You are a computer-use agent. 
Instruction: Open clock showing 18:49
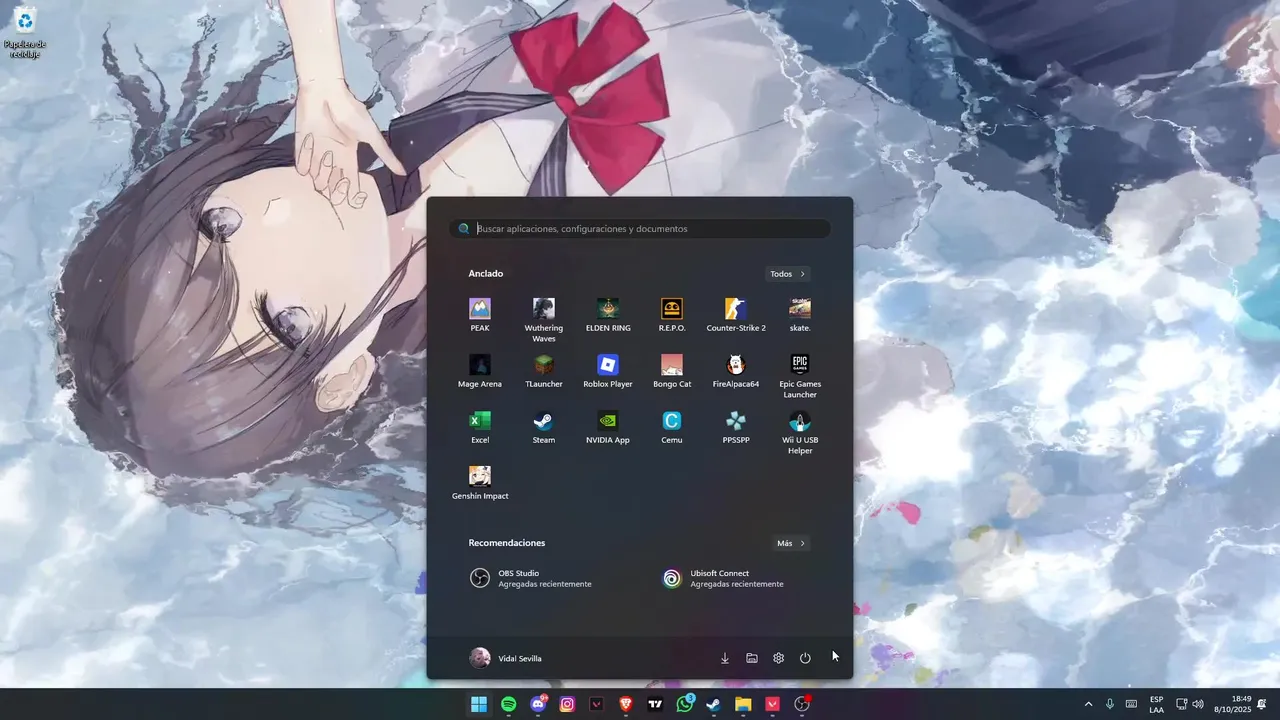pos(1233,704)
